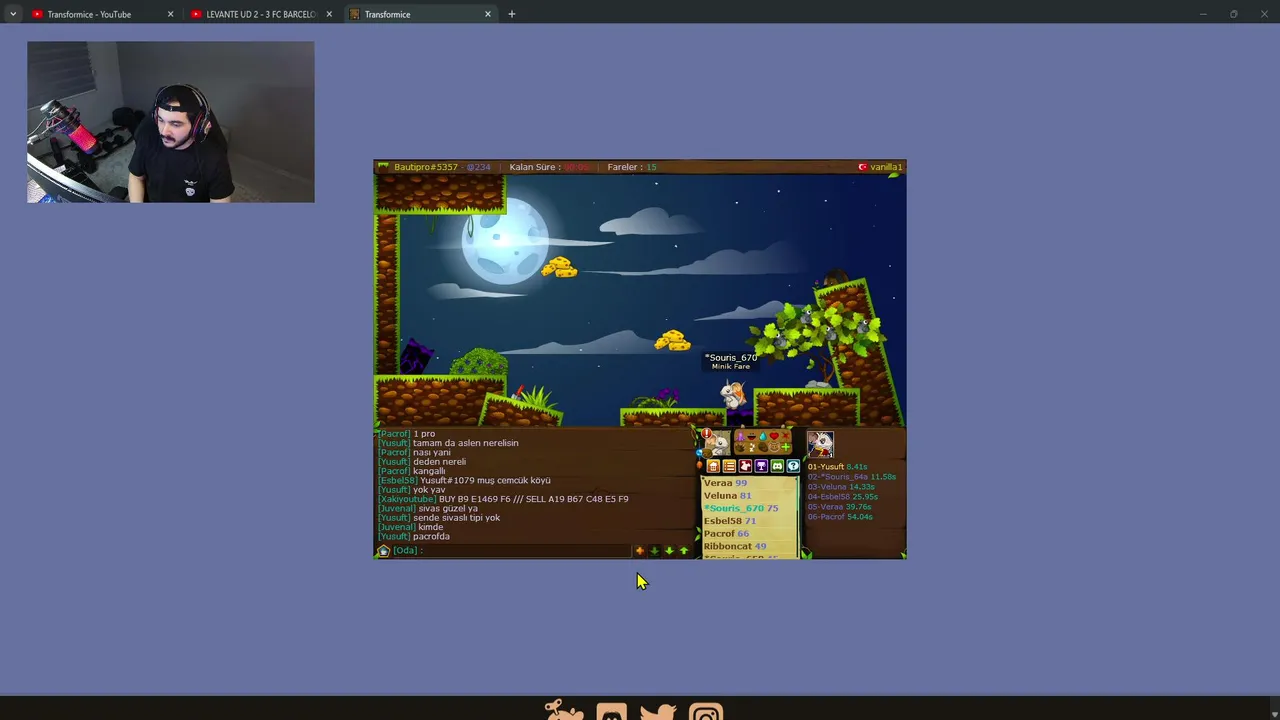
Task: Switch to the LEVANTE UD 2 - 3 FC BARCELONA tab
Action: [260, 14]
